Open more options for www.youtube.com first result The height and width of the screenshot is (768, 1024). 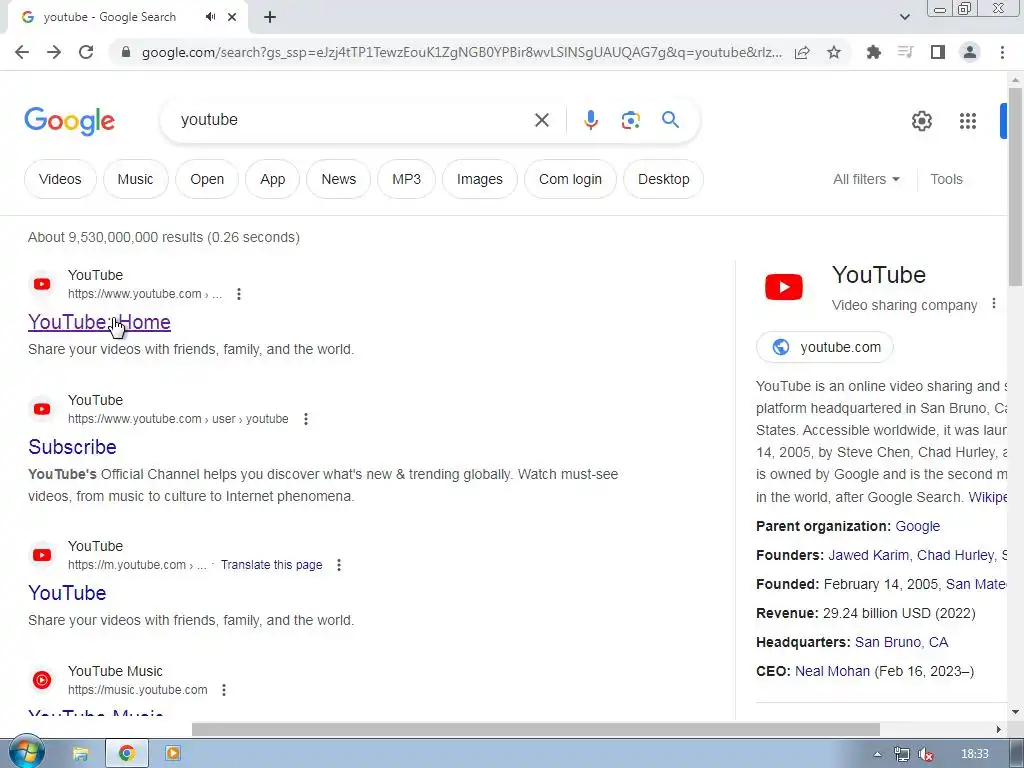(239, 294)
